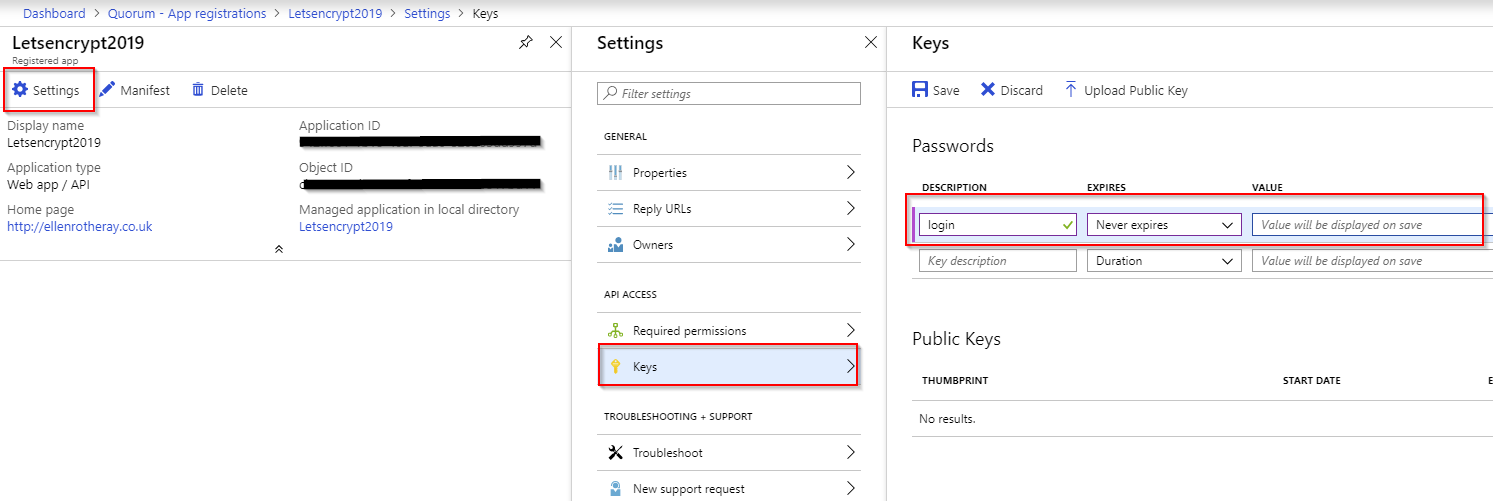Viewport: 1493px width, 501px height.
Task: Click the Reply URLs list icon
Action: coord(616,209)
